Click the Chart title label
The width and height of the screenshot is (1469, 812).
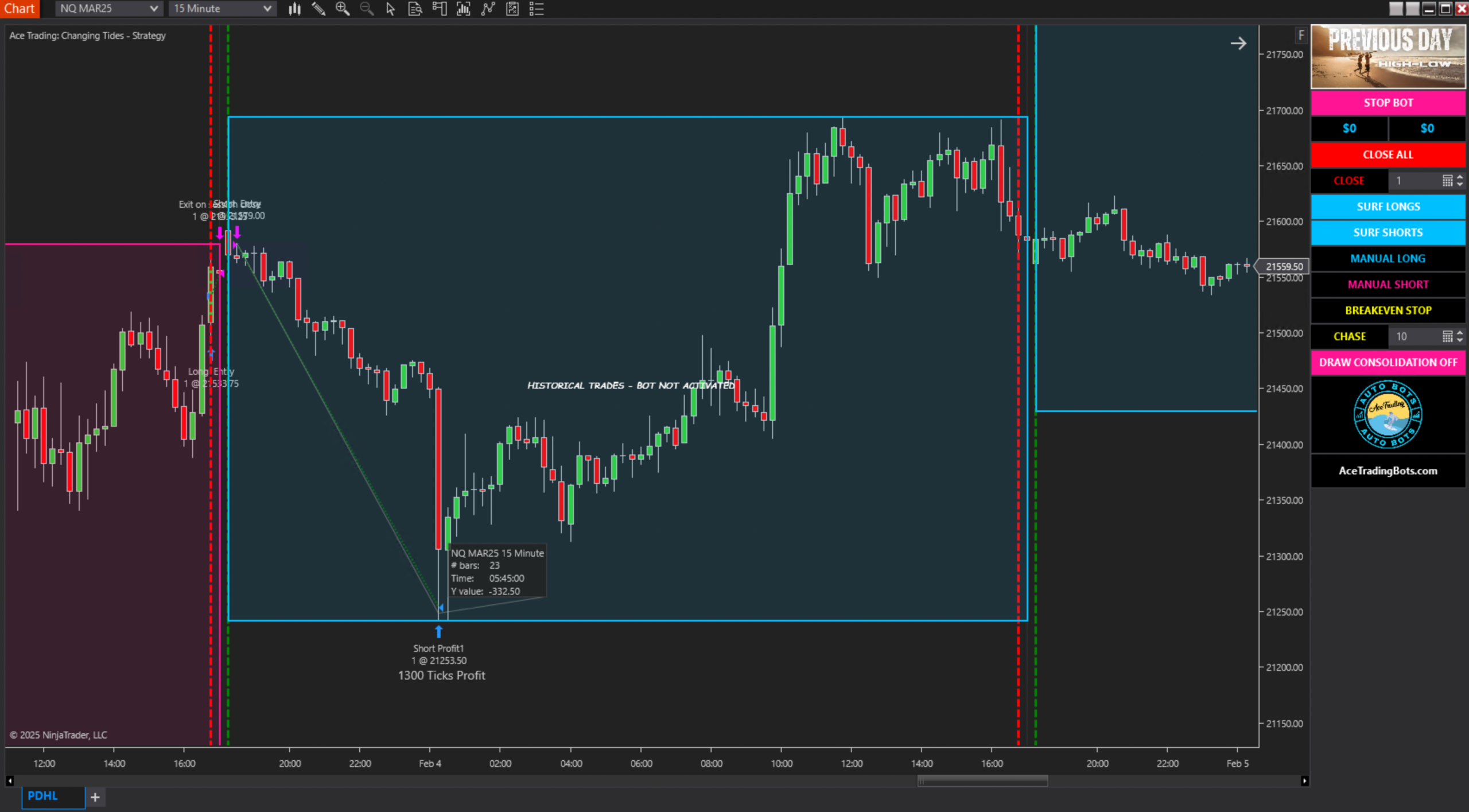[20, 9]
